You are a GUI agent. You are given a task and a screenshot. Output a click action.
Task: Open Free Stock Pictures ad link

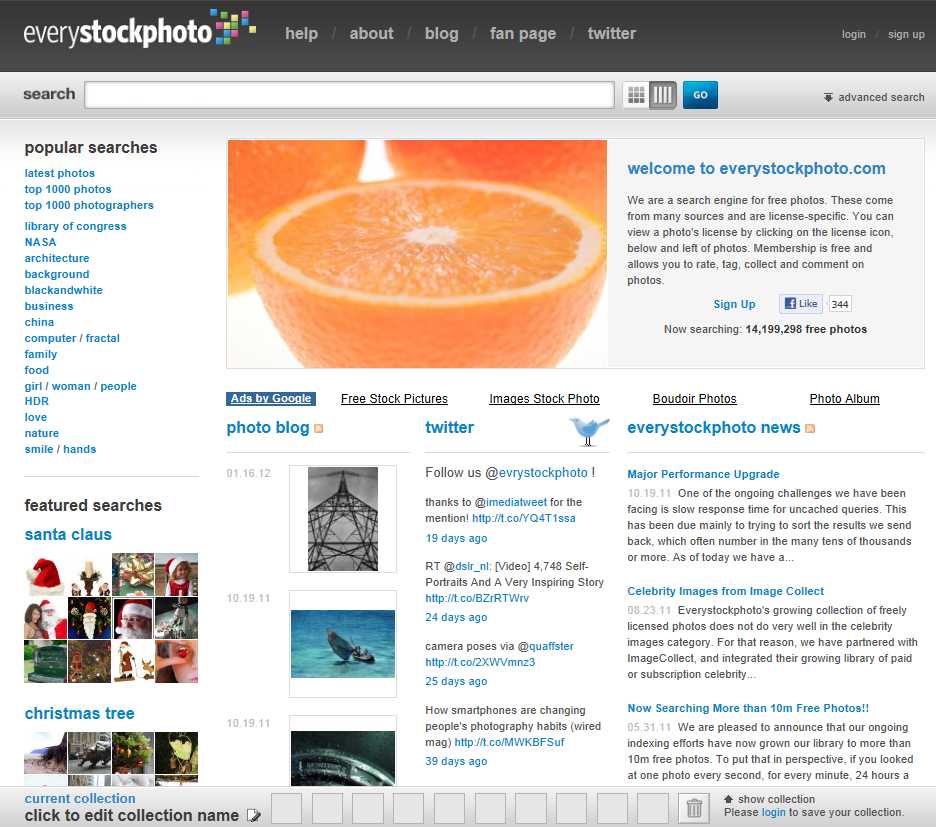394,399
